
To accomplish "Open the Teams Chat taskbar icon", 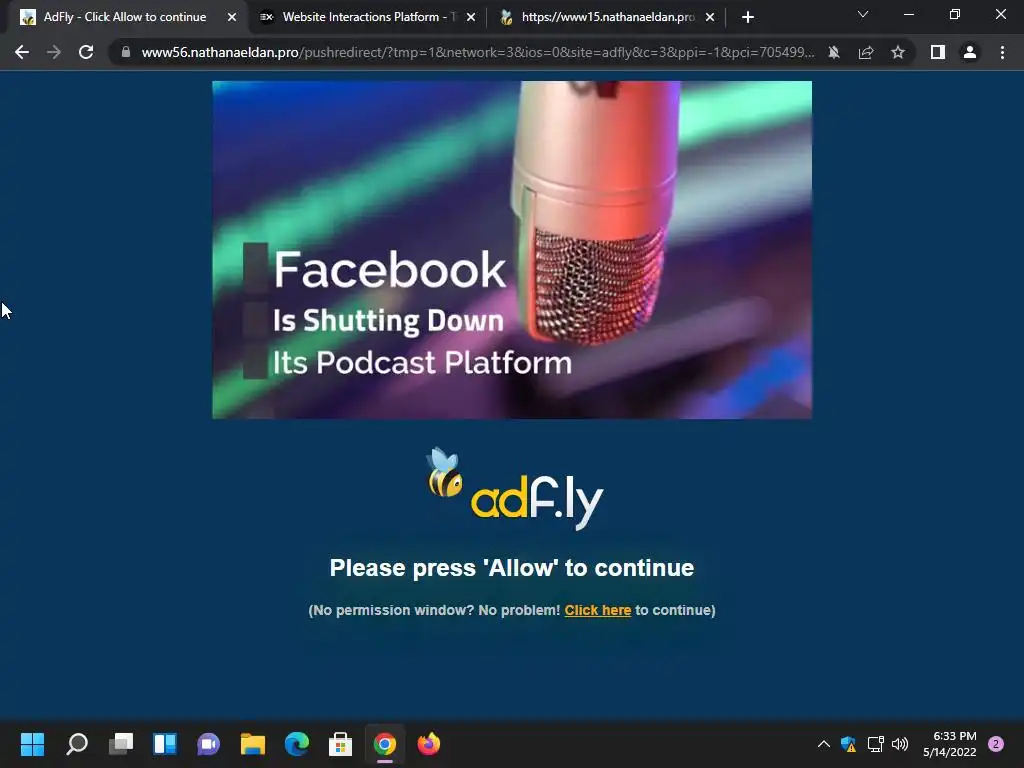I will point(209,744).
